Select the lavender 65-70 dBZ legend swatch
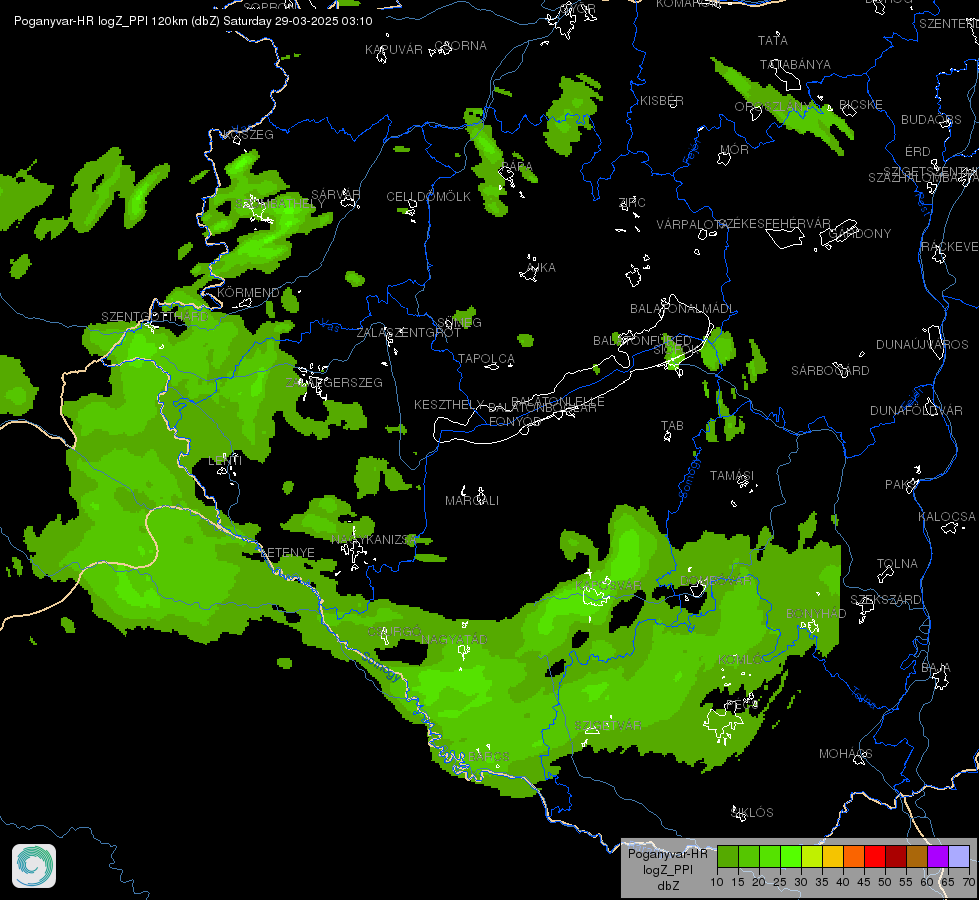The image size is (979, 900). pos(959,856)
